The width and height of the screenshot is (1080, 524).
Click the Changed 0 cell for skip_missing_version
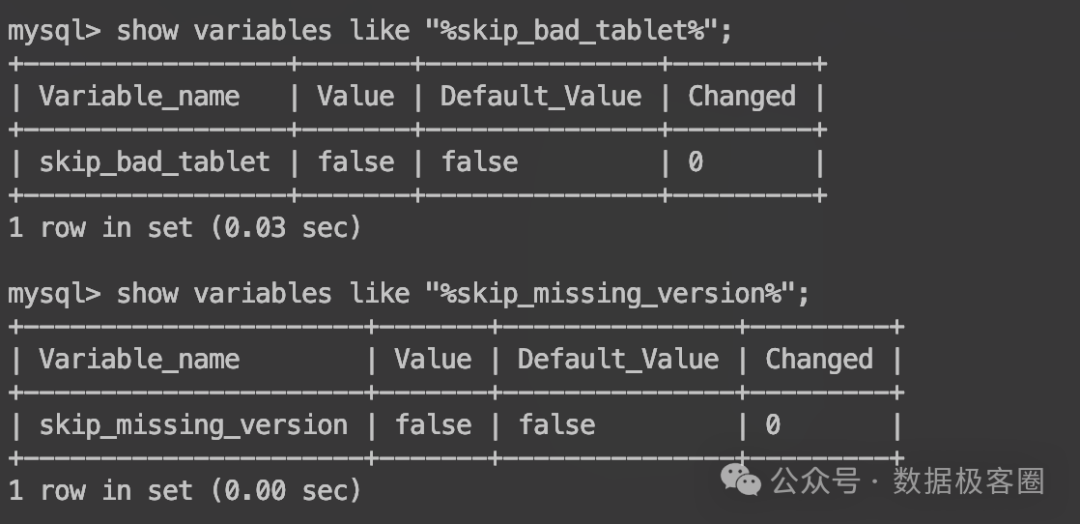[x=773, y=425]
